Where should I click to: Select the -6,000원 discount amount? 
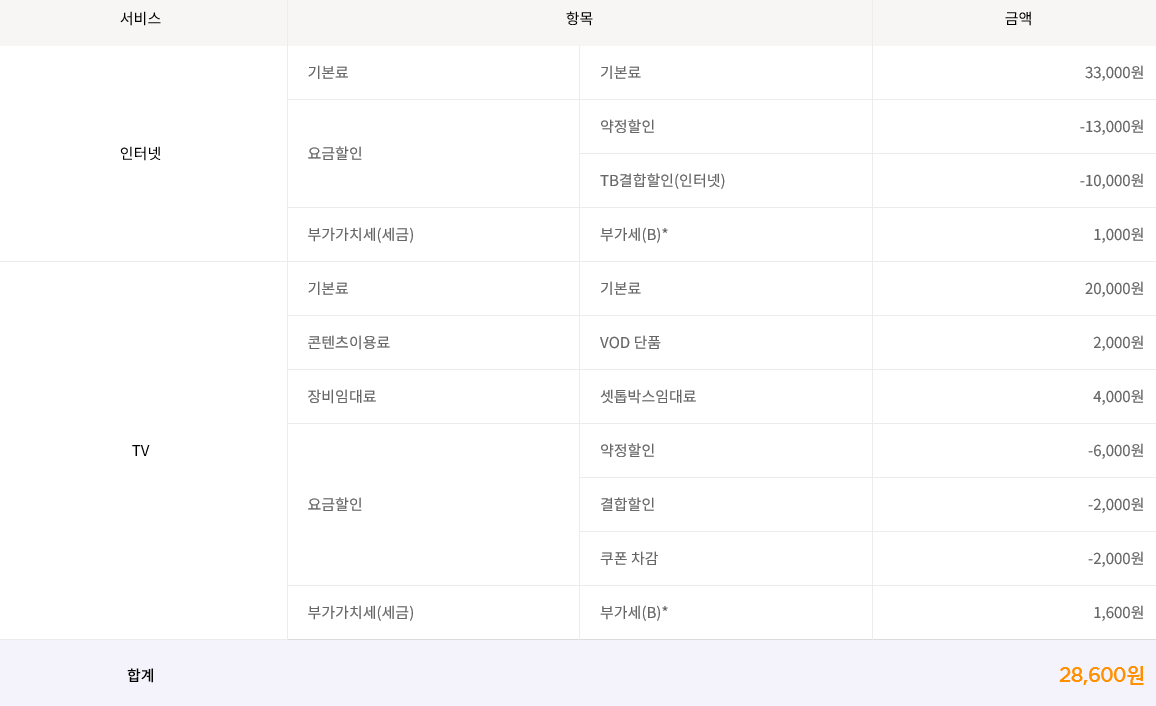(1115, 450)
